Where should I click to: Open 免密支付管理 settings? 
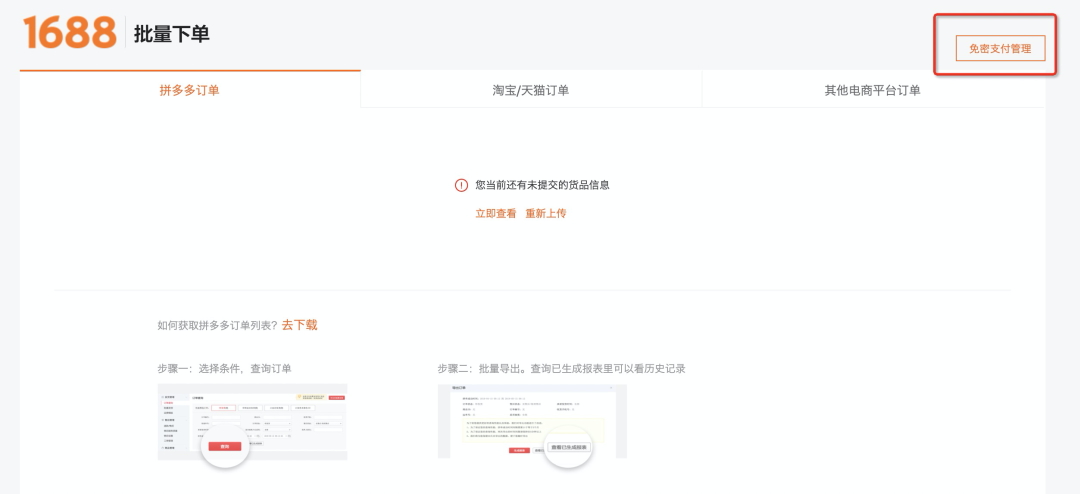coord(1000,48)
